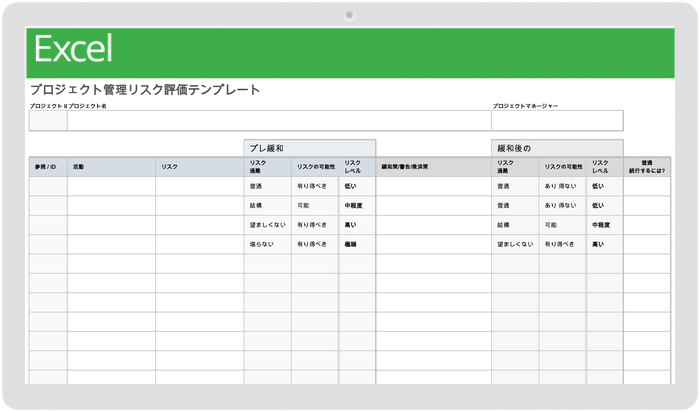Image resolution: width=700 pixels, height=412 pixels.
Task: Select the 堪らない severity cell
Action: [268, 245]
